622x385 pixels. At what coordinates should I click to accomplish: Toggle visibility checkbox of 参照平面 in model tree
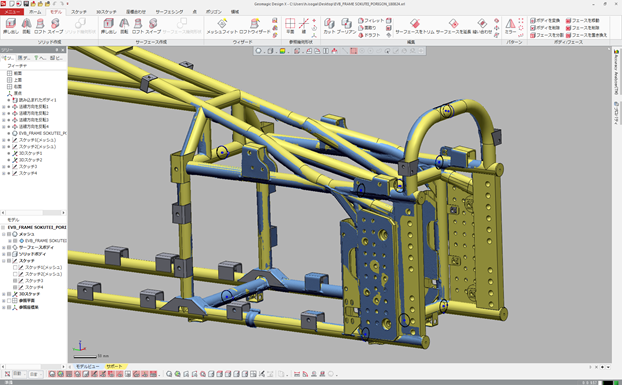coord(9,301)
